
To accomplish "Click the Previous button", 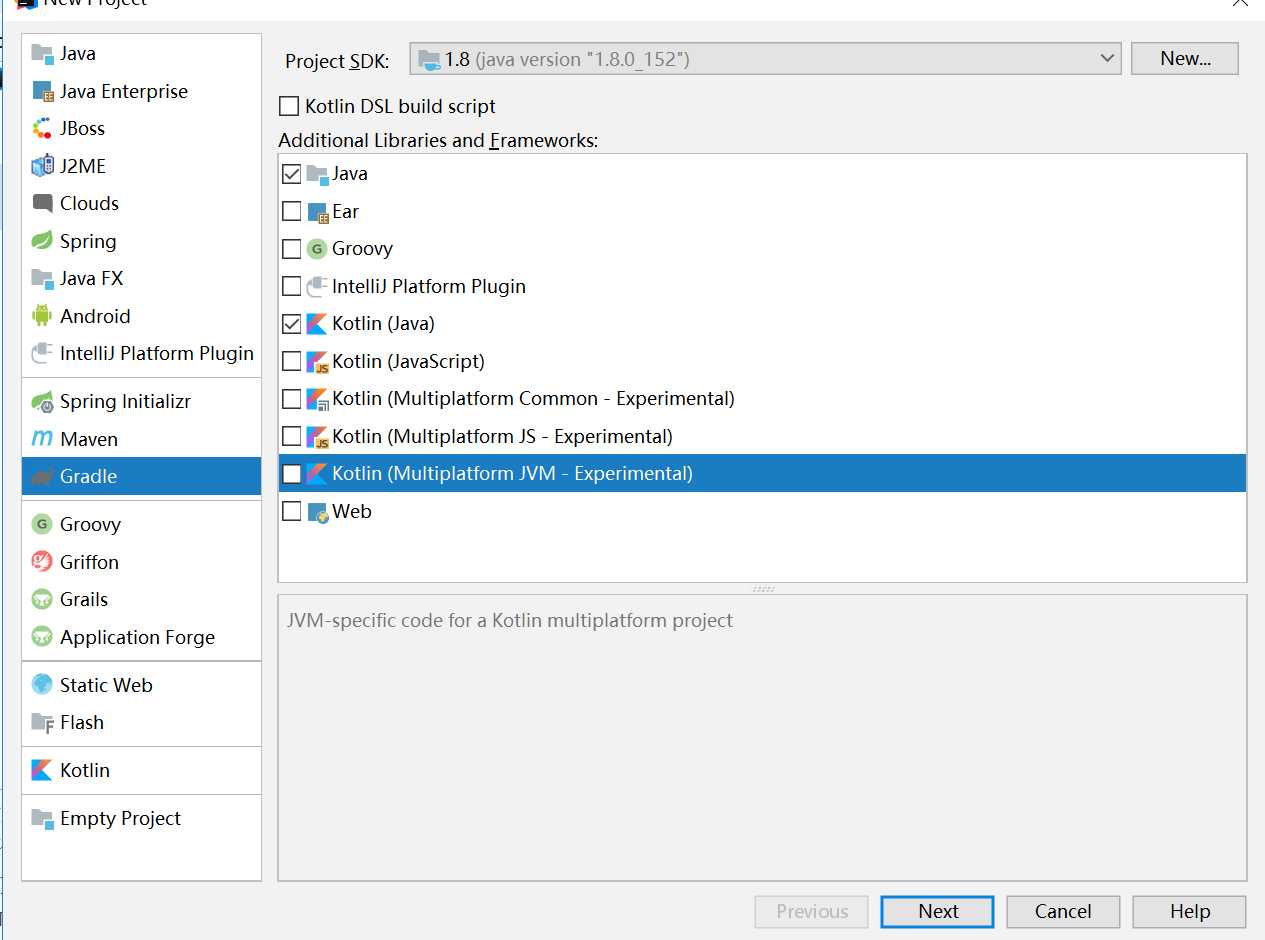I will [x=812, y=911].
